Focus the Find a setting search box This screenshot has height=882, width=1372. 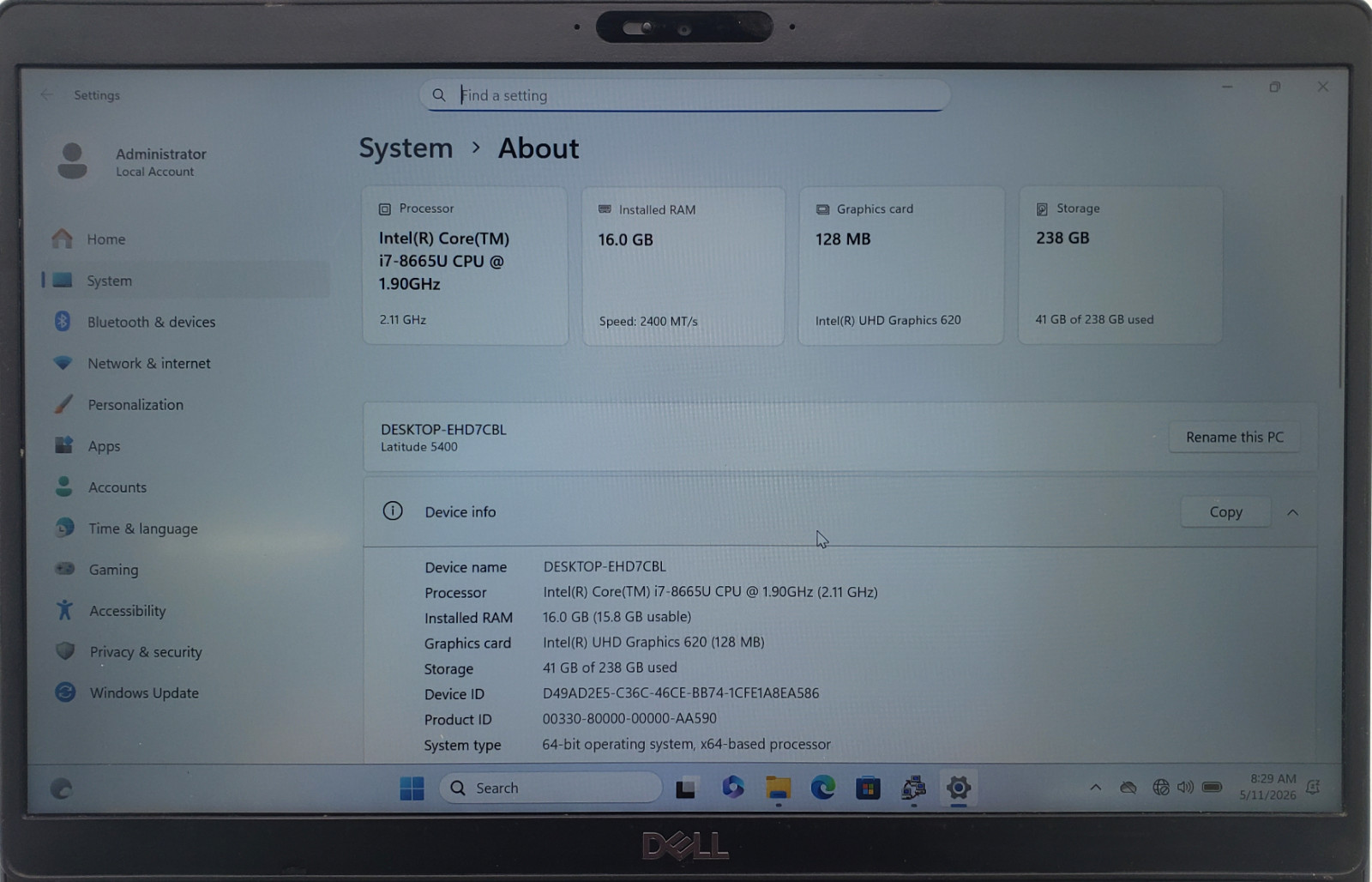coord(684,95)
